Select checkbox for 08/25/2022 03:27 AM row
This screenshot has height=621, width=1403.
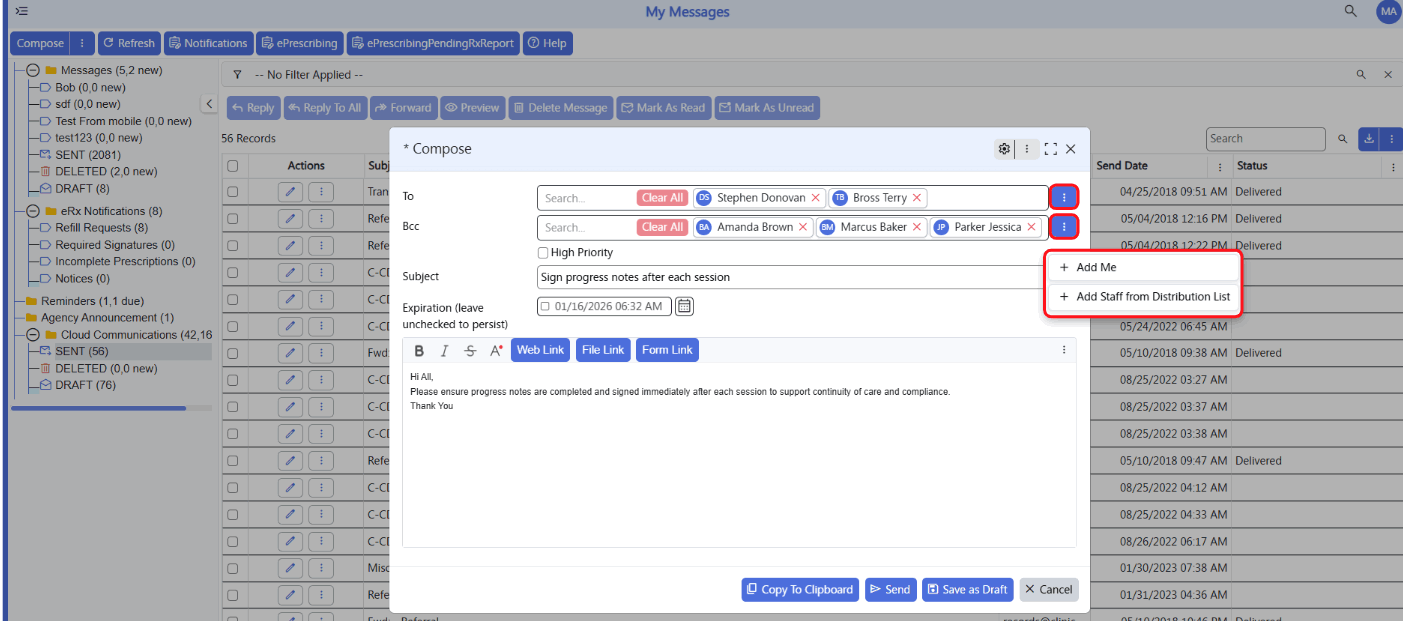pyautogui.click(x=233, y=380)
